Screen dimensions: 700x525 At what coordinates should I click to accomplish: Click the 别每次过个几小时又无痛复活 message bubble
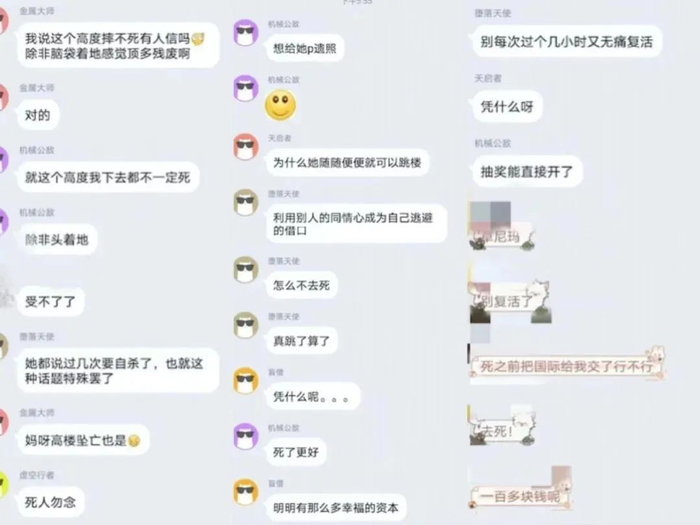click(x=567, y=42)
